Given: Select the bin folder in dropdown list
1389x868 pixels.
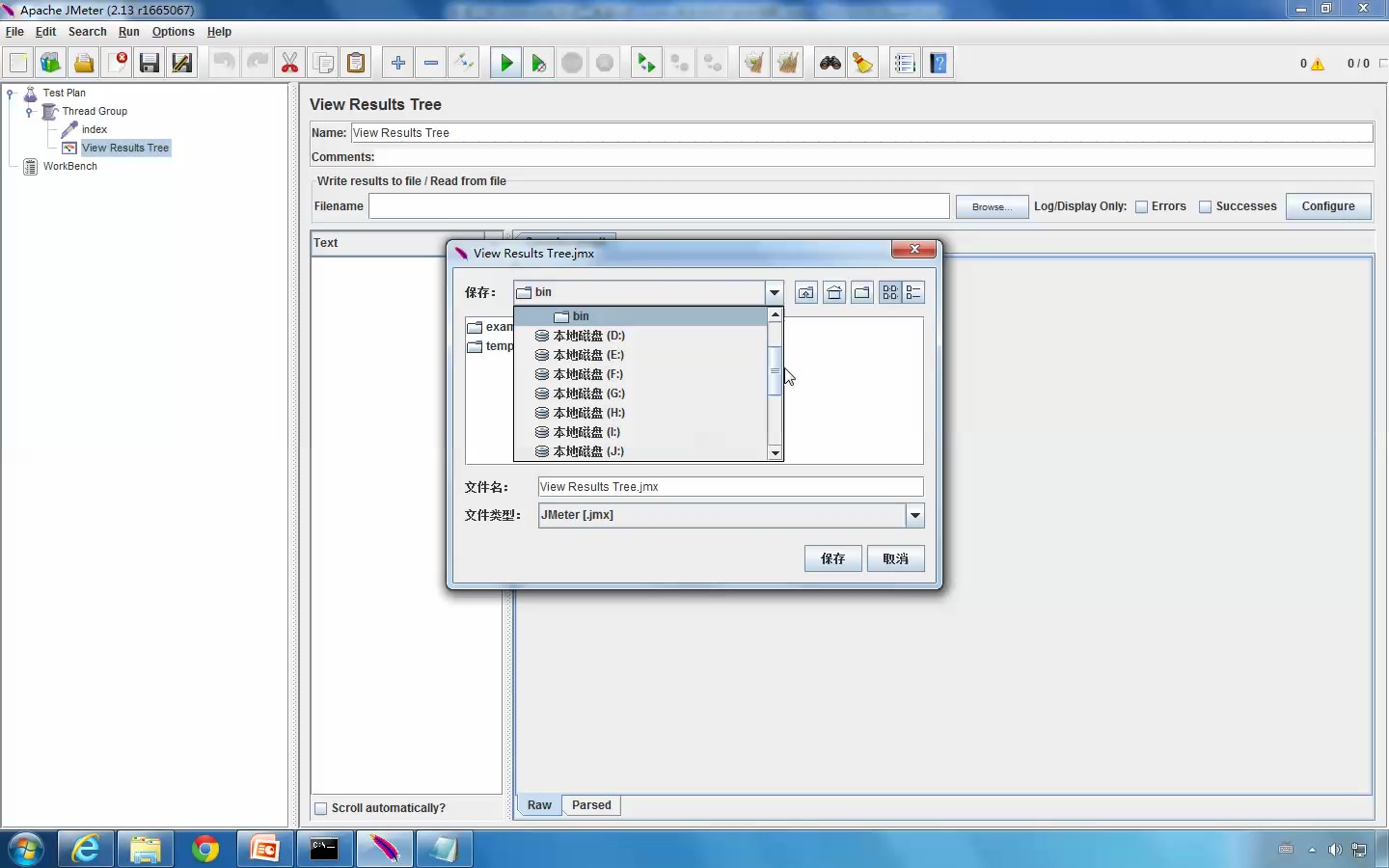Looking at the screenshot, I should pos(640,316).
